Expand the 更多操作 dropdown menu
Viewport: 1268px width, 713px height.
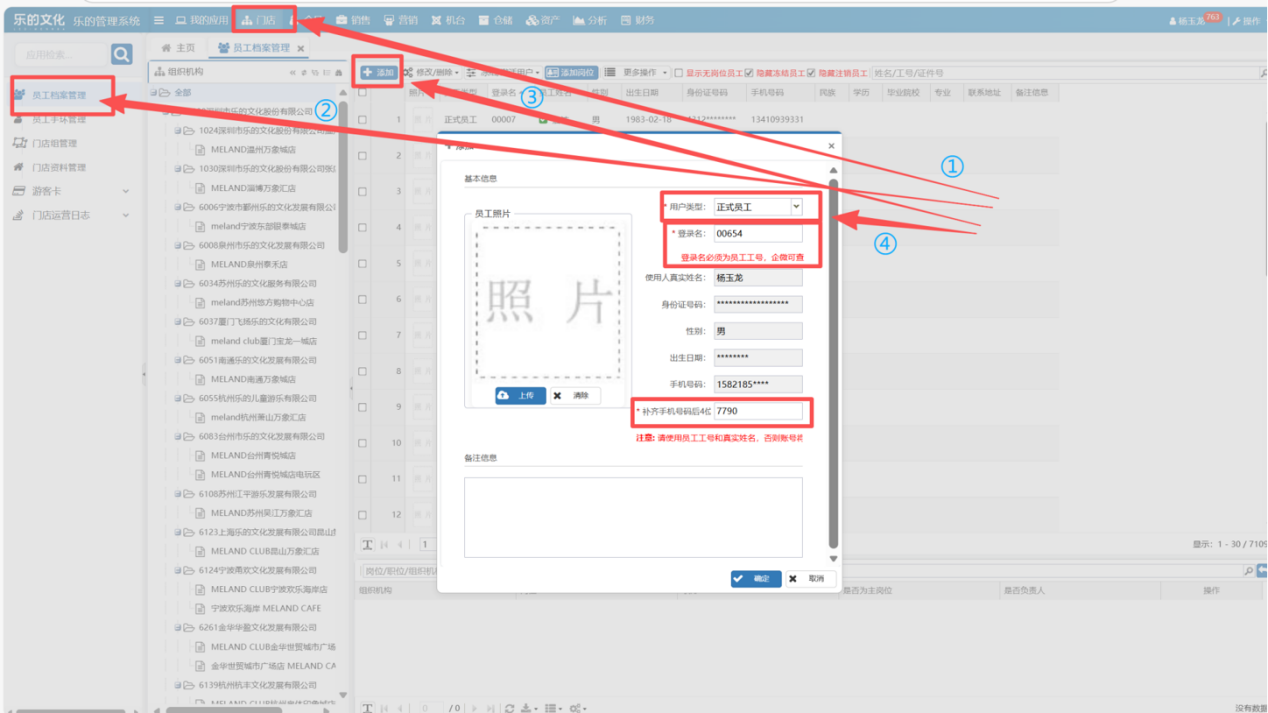(x=644, y=73)
